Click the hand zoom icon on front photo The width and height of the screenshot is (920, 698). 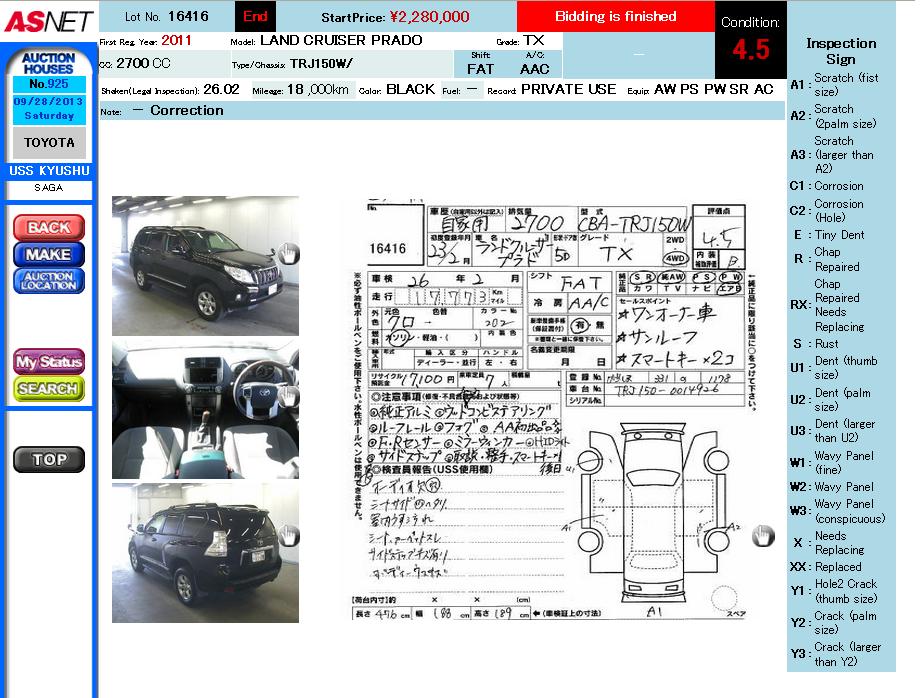[x=288, y=253]
